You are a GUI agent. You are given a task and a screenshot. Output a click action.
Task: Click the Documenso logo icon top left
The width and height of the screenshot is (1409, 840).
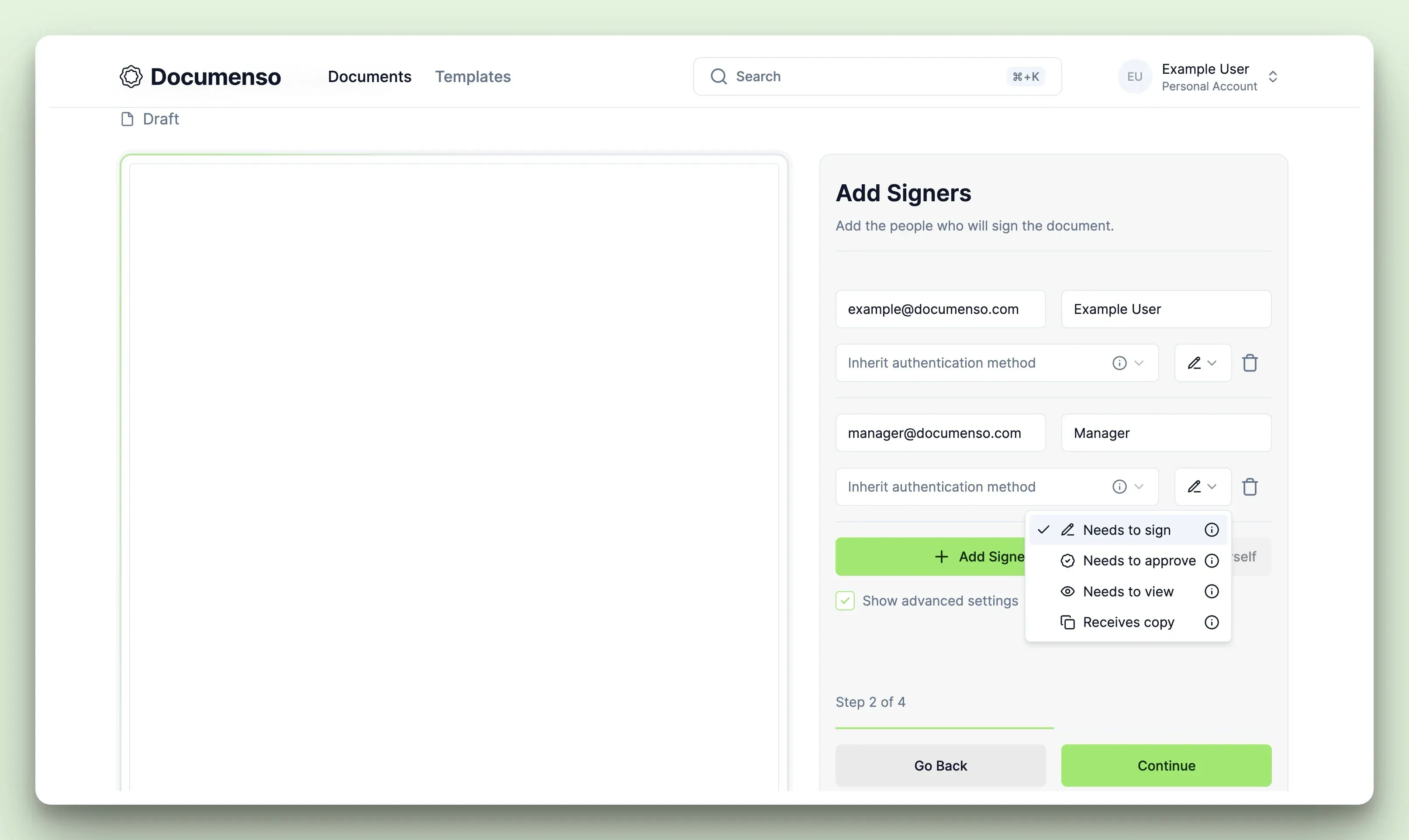pos(130,76)
